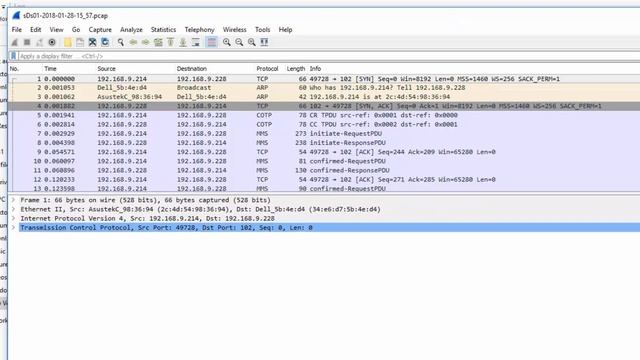Open the Go menu

76,30
